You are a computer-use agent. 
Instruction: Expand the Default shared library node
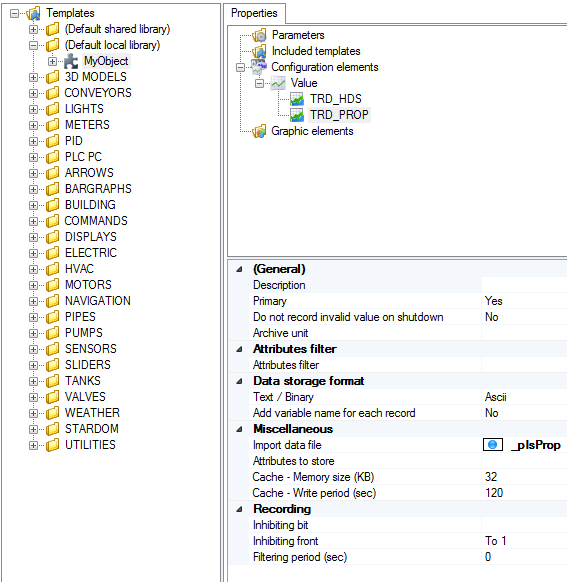click(x=33, y=30)
